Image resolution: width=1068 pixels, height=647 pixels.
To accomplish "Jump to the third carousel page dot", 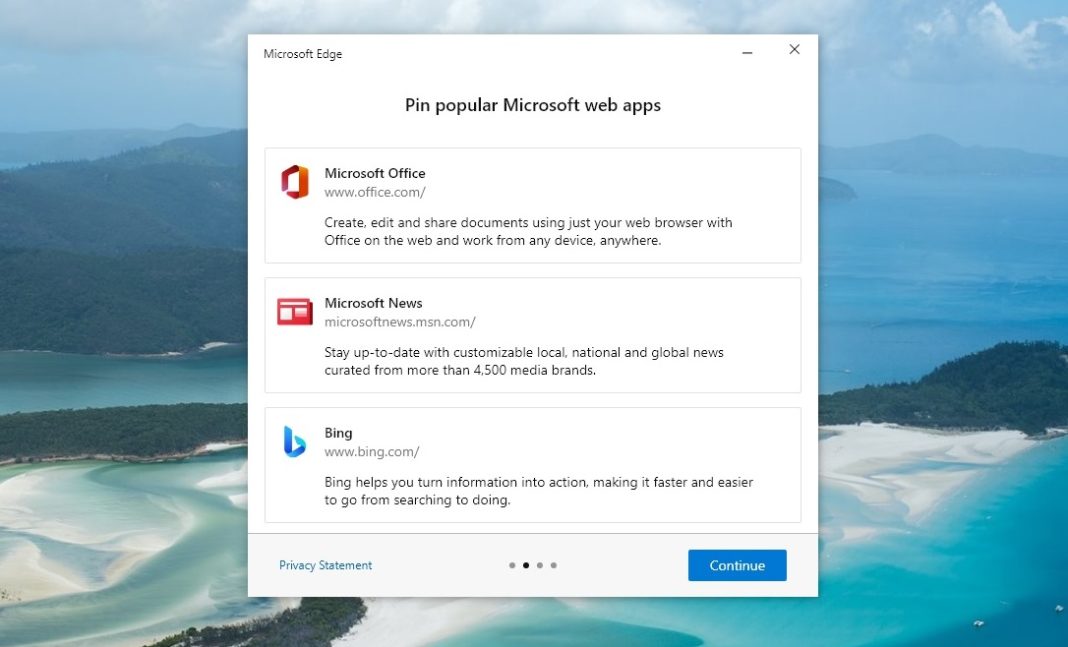I will (x=539, y=565).
